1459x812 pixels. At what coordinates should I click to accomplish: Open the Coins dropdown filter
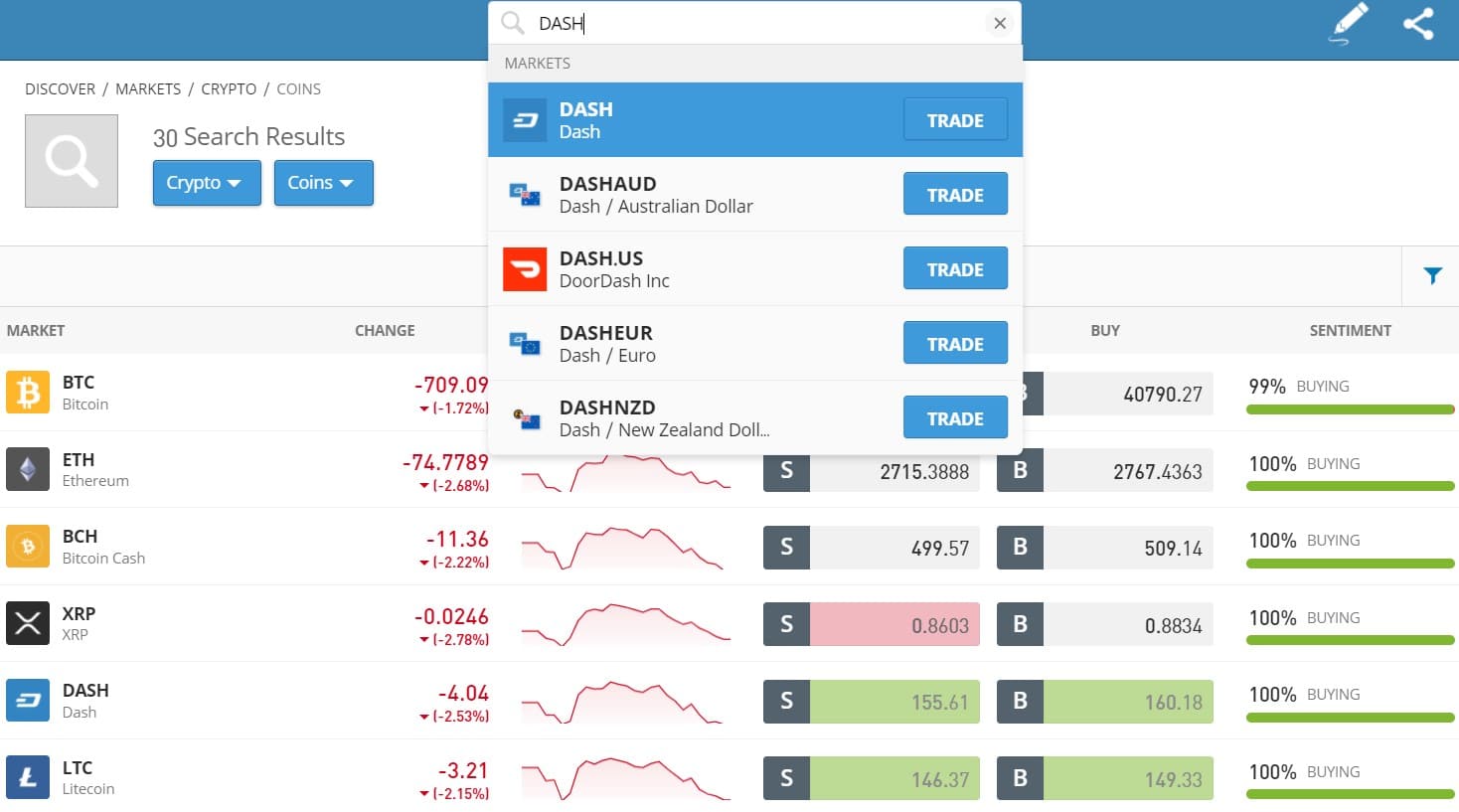click(324, 183)
